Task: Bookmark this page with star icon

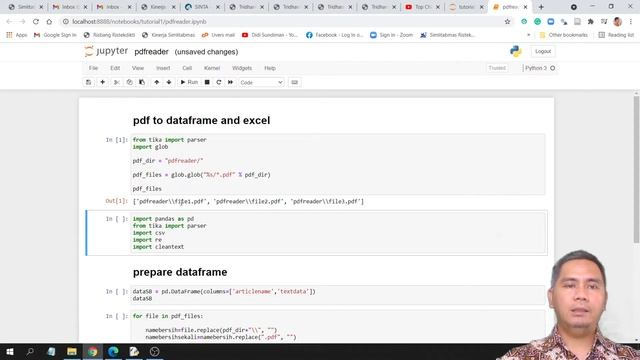Action: coord(507,22)
